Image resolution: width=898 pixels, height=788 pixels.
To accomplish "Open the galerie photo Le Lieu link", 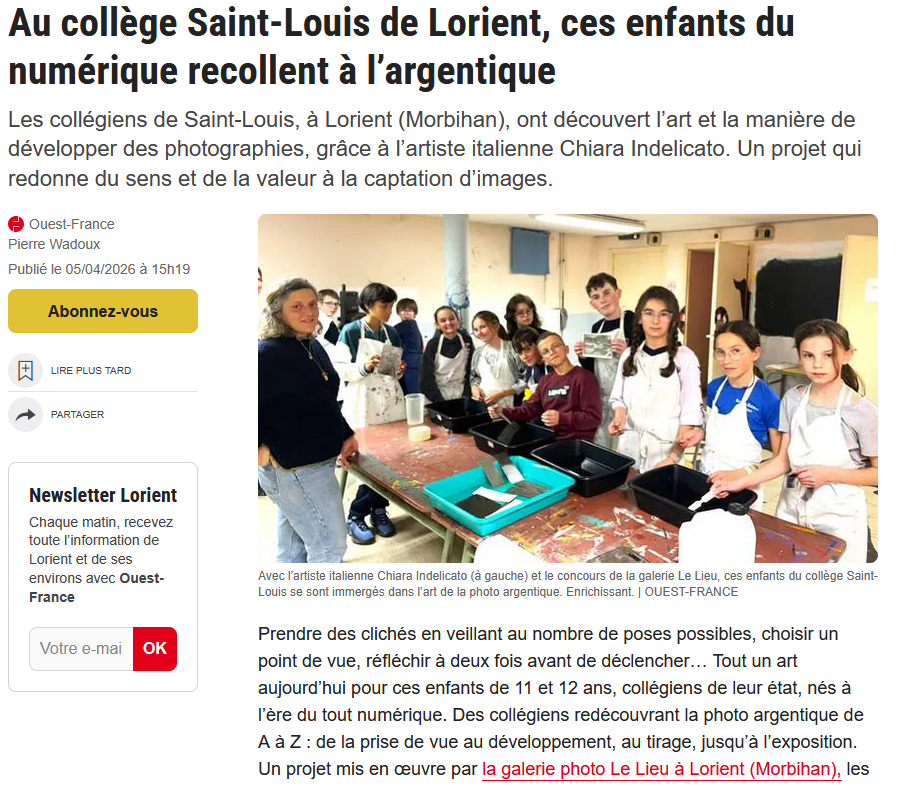I will click(x=661, y=769).
